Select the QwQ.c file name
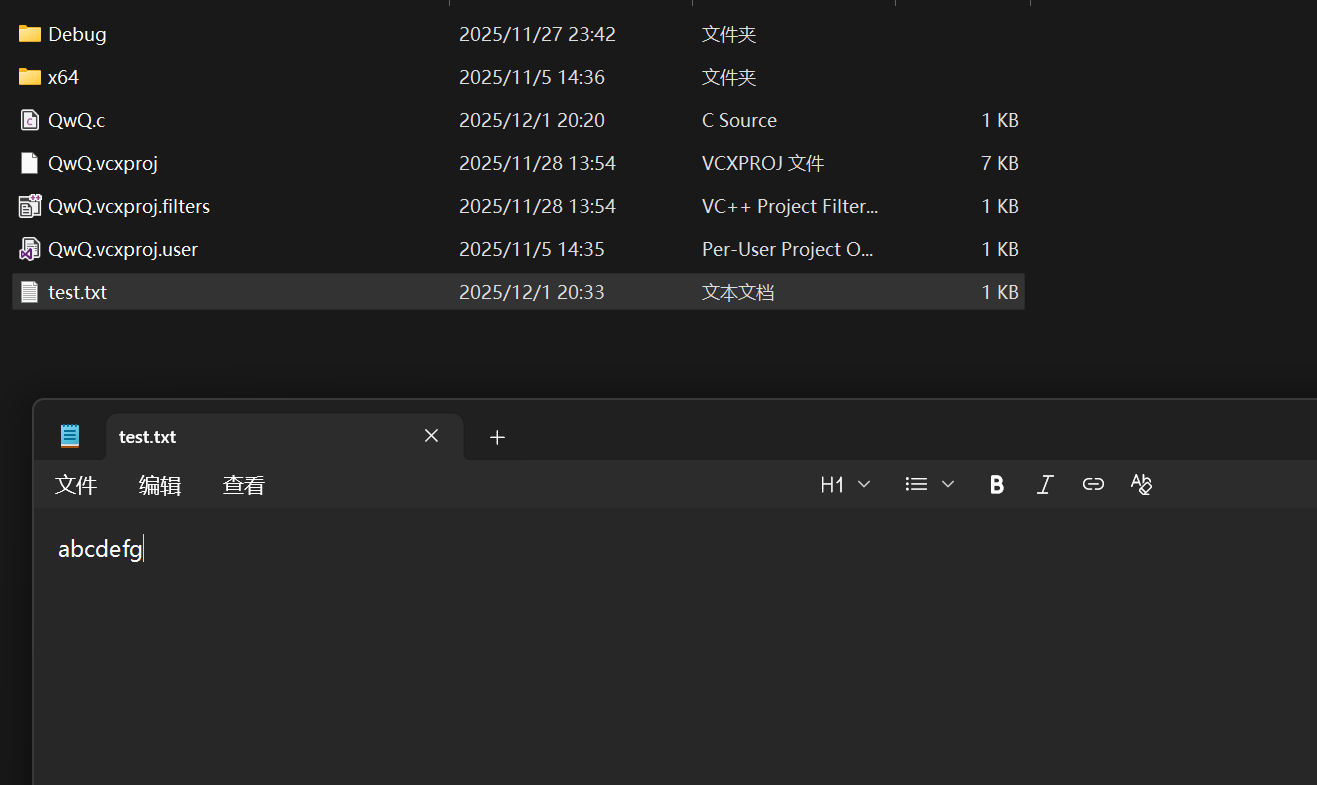1317x785 pixels. pyautogui.click(x=76, y=120)
